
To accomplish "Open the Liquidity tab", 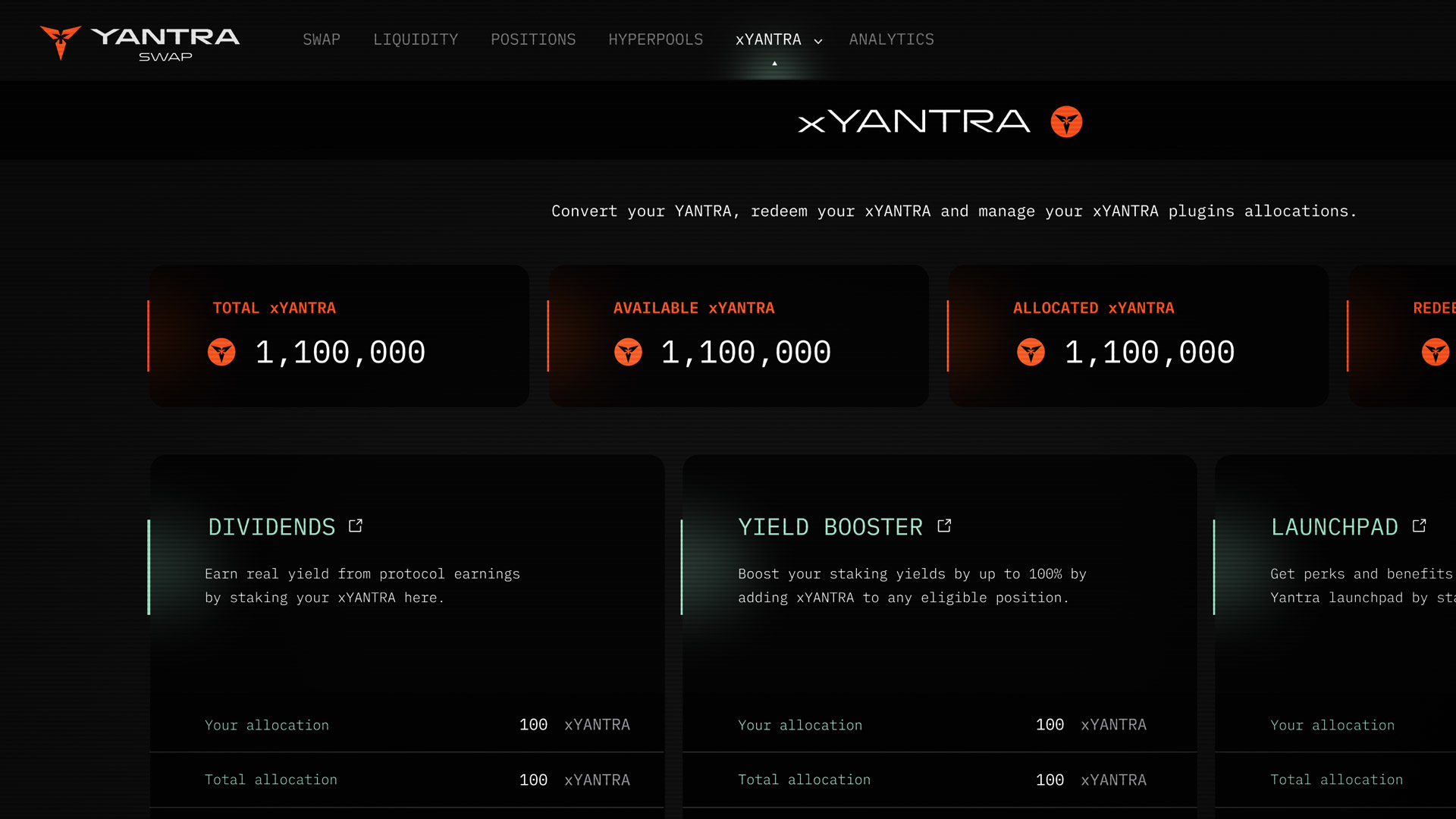I will [x=416, y=39].
